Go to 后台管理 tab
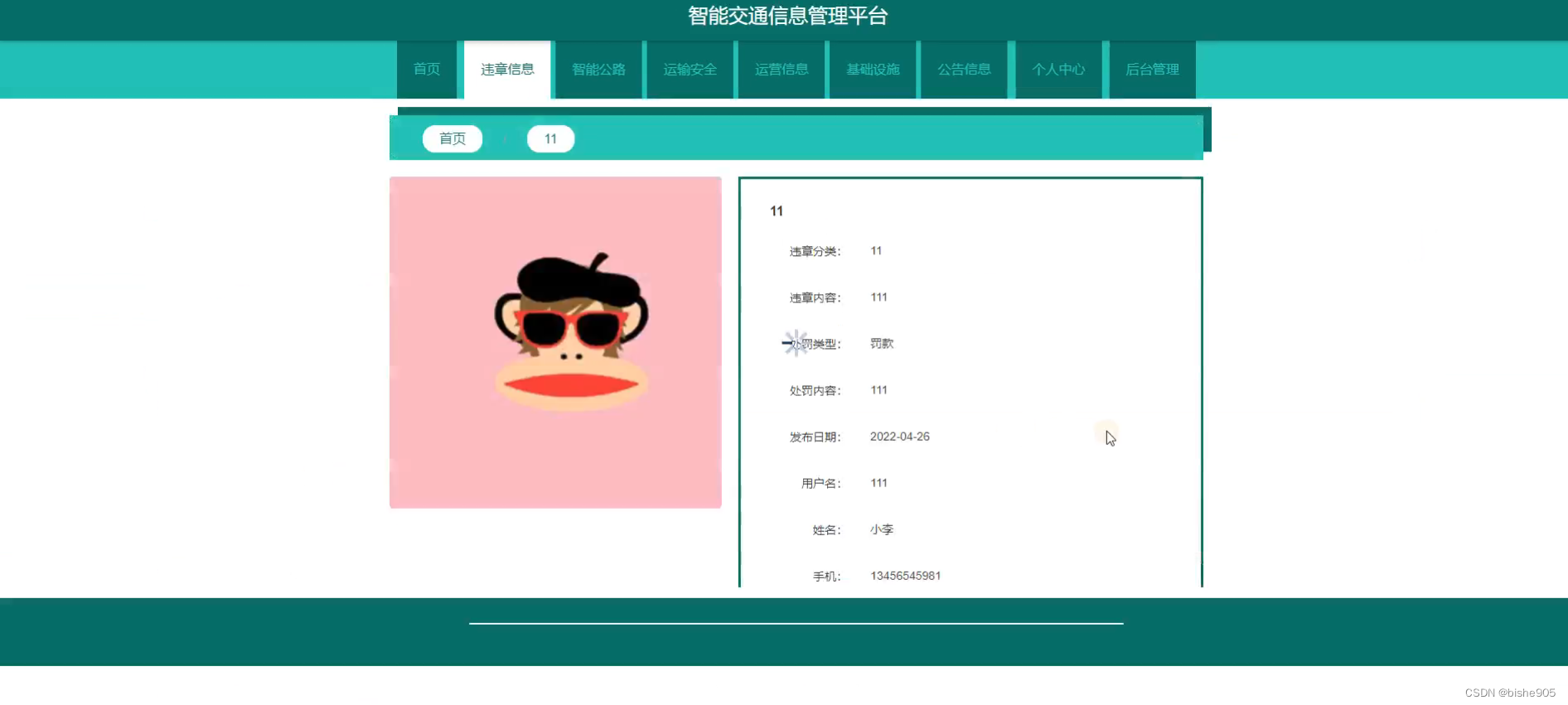Image resolution: width=1568 pixels, height=705 pixels. 1152,70
